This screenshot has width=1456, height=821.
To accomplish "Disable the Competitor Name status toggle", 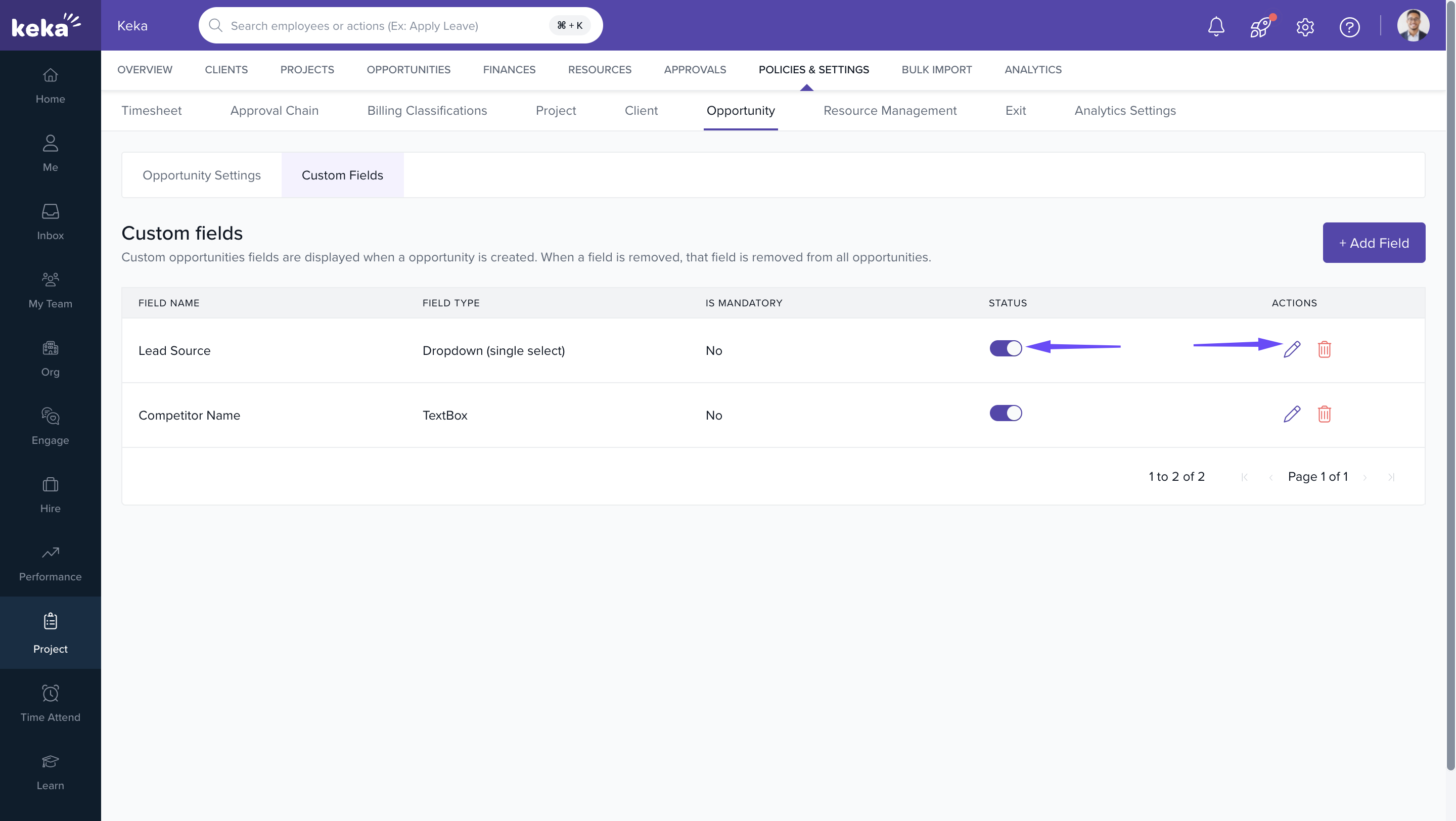I will (1006, 413).
